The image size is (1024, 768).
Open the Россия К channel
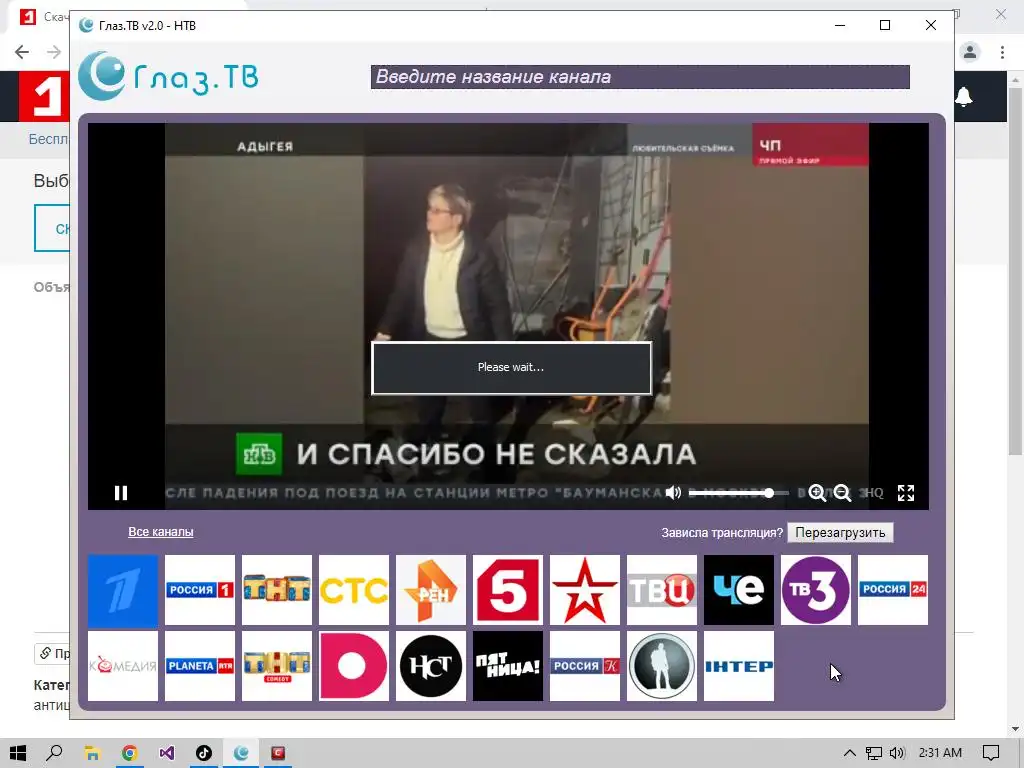pos(585,666)
